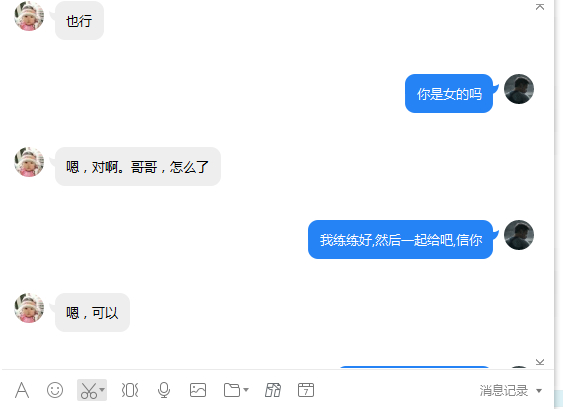Expand the folder icon dropdown arrow
Viewport: 563px width, 409px height.
click(x=246, y=390)
